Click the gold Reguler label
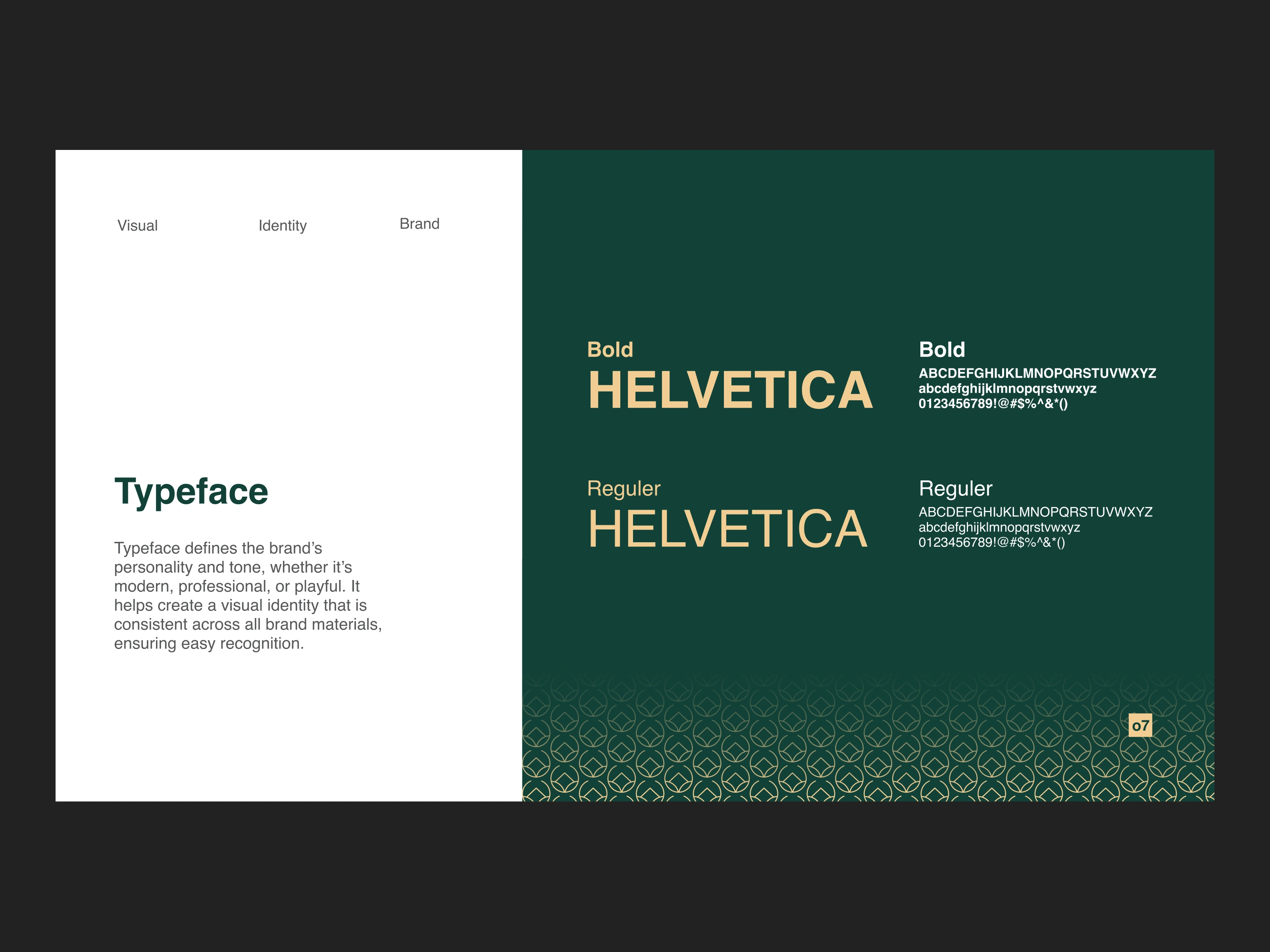1270x952 pixels. coord(623,488)
